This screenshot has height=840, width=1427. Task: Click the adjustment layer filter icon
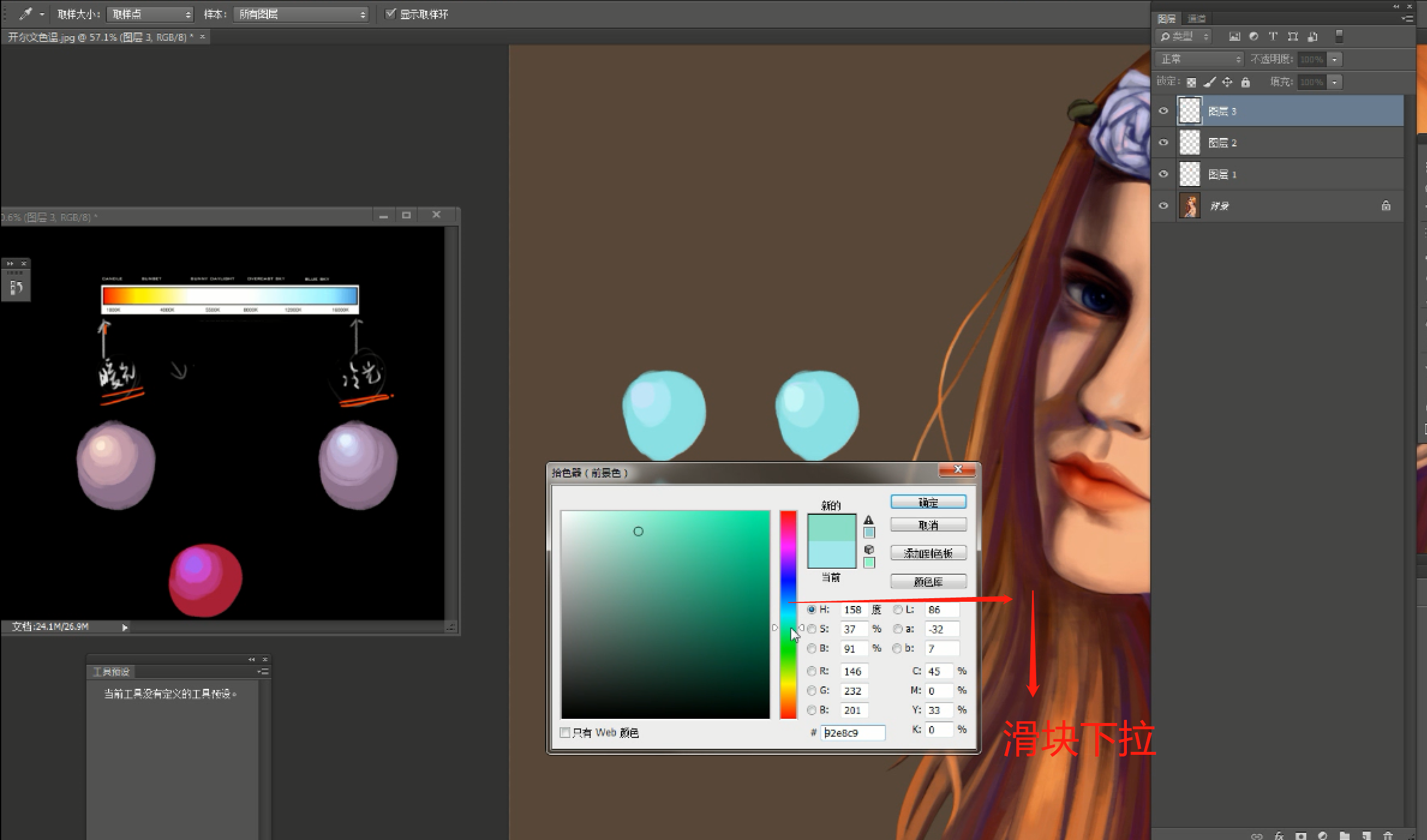[1254, 37]
